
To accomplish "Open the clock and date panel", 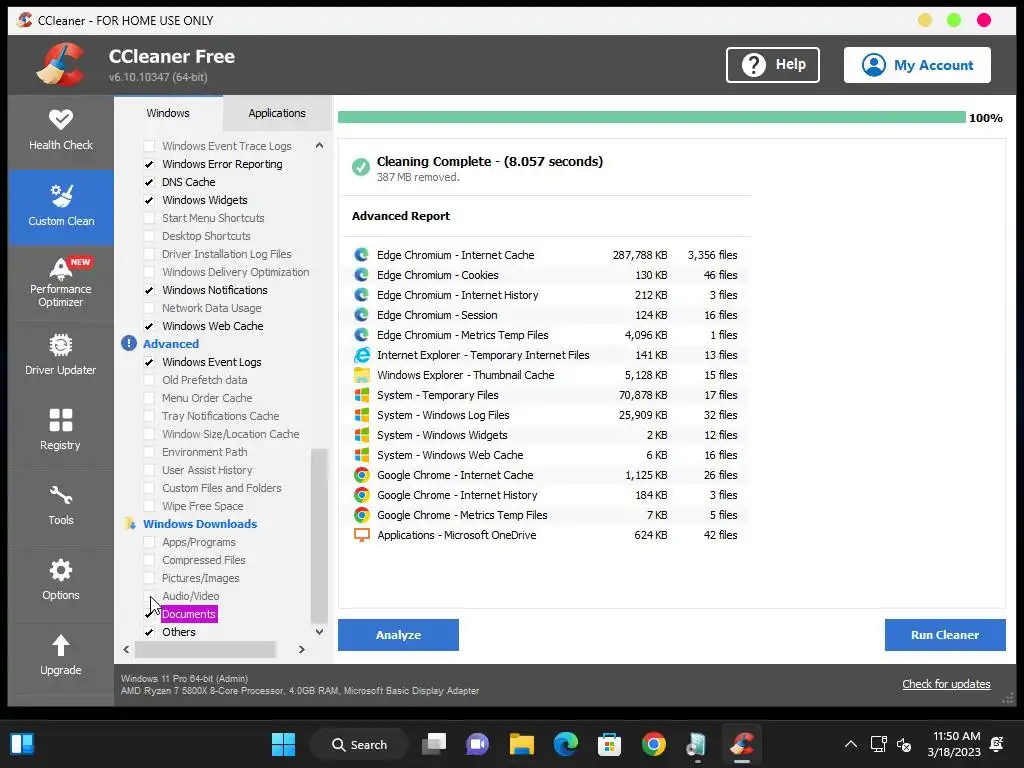I will click(x=956, y=744).
